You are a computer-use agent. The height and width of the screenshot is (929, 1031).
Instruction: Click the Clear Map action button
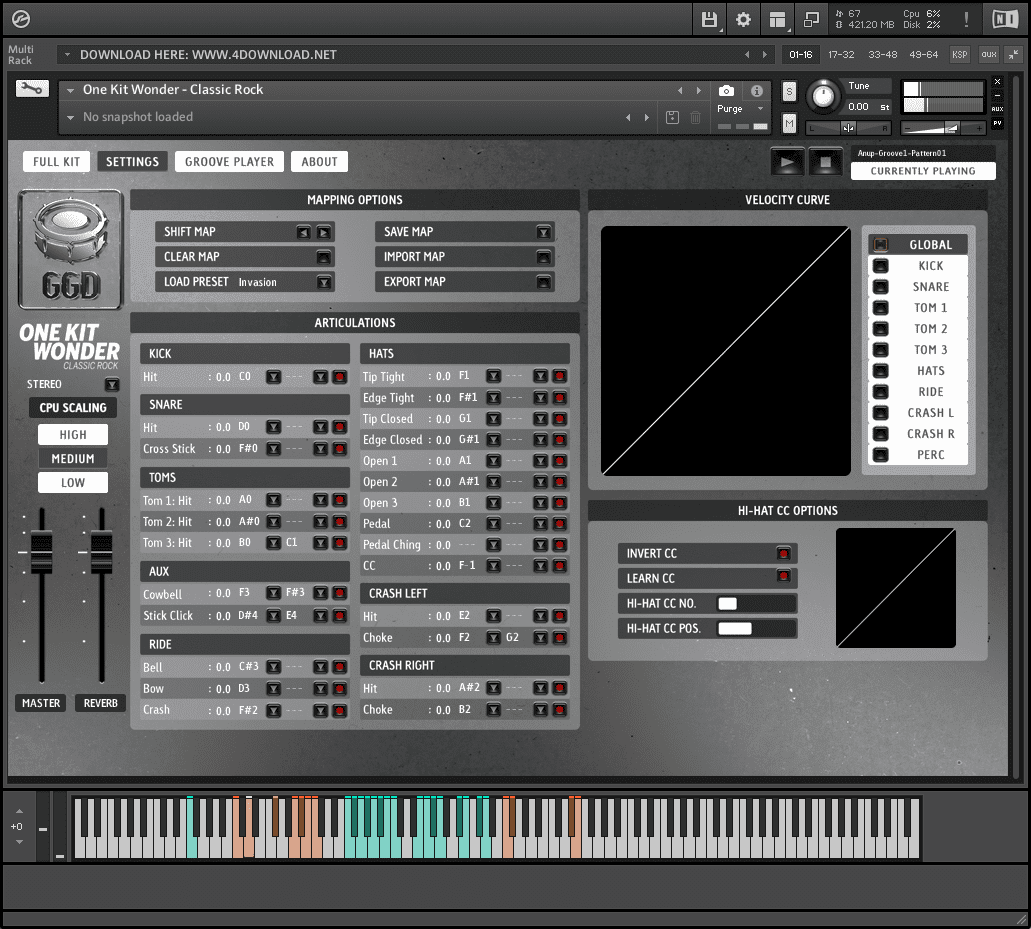click(x=324, y=257)
